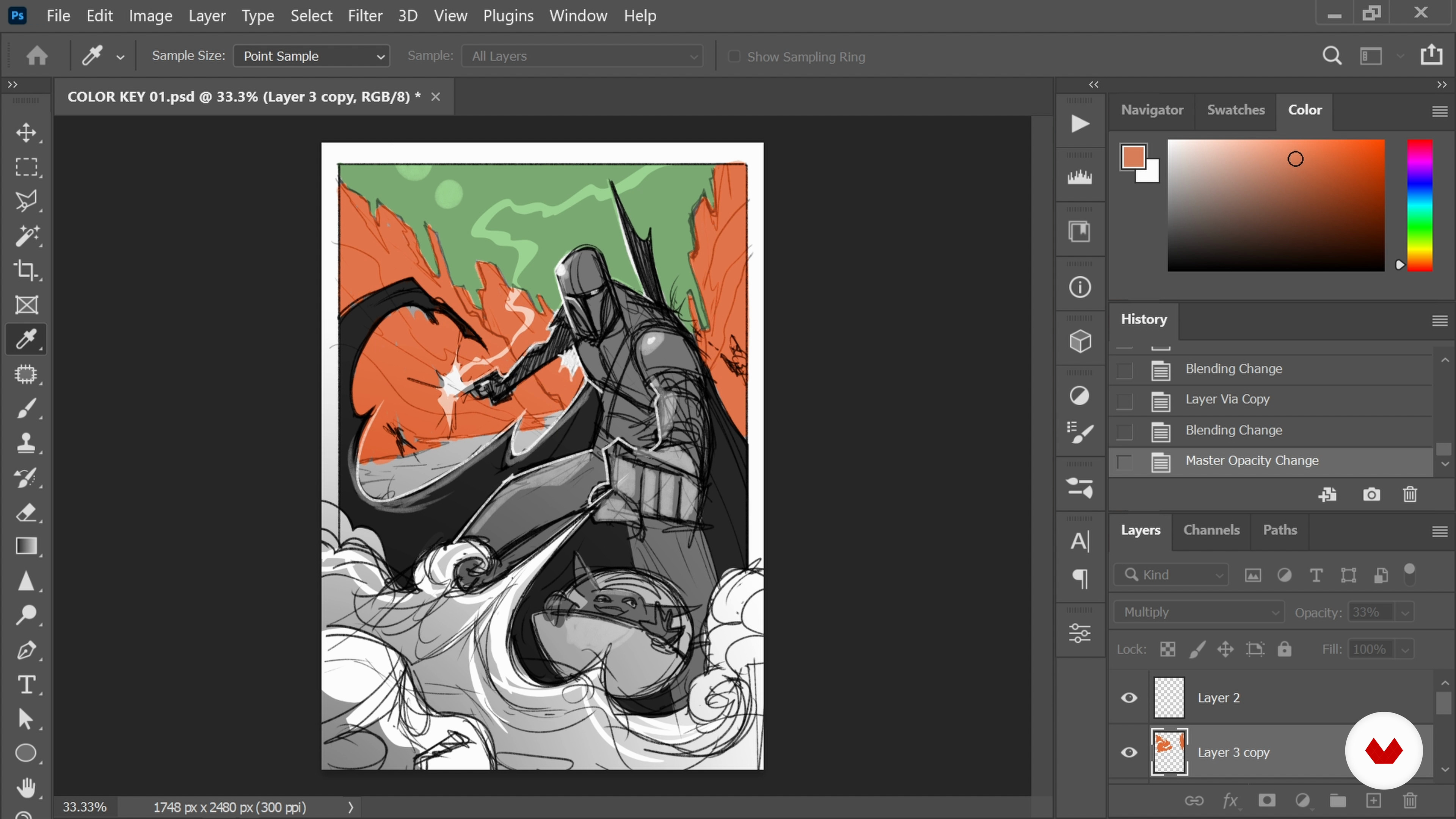The height and width of the screenshot is (819, 1456).
Task: Open the Plugins menu
Action: pyautogui.click(x=508, y=16)
